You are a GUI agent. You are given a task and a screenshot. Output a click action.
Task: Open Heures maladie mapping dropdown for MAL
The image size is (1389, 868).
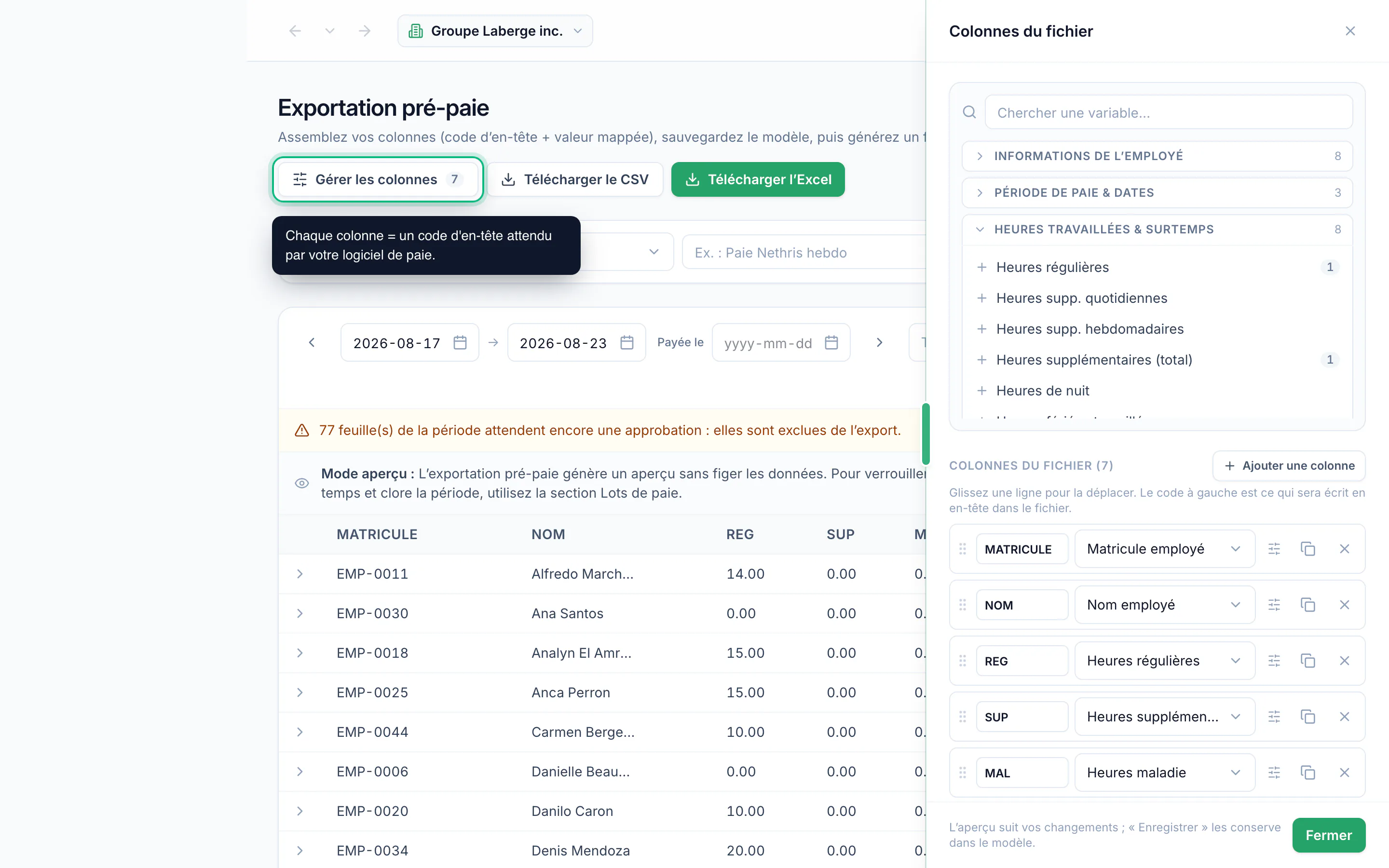pos(1165,773)
